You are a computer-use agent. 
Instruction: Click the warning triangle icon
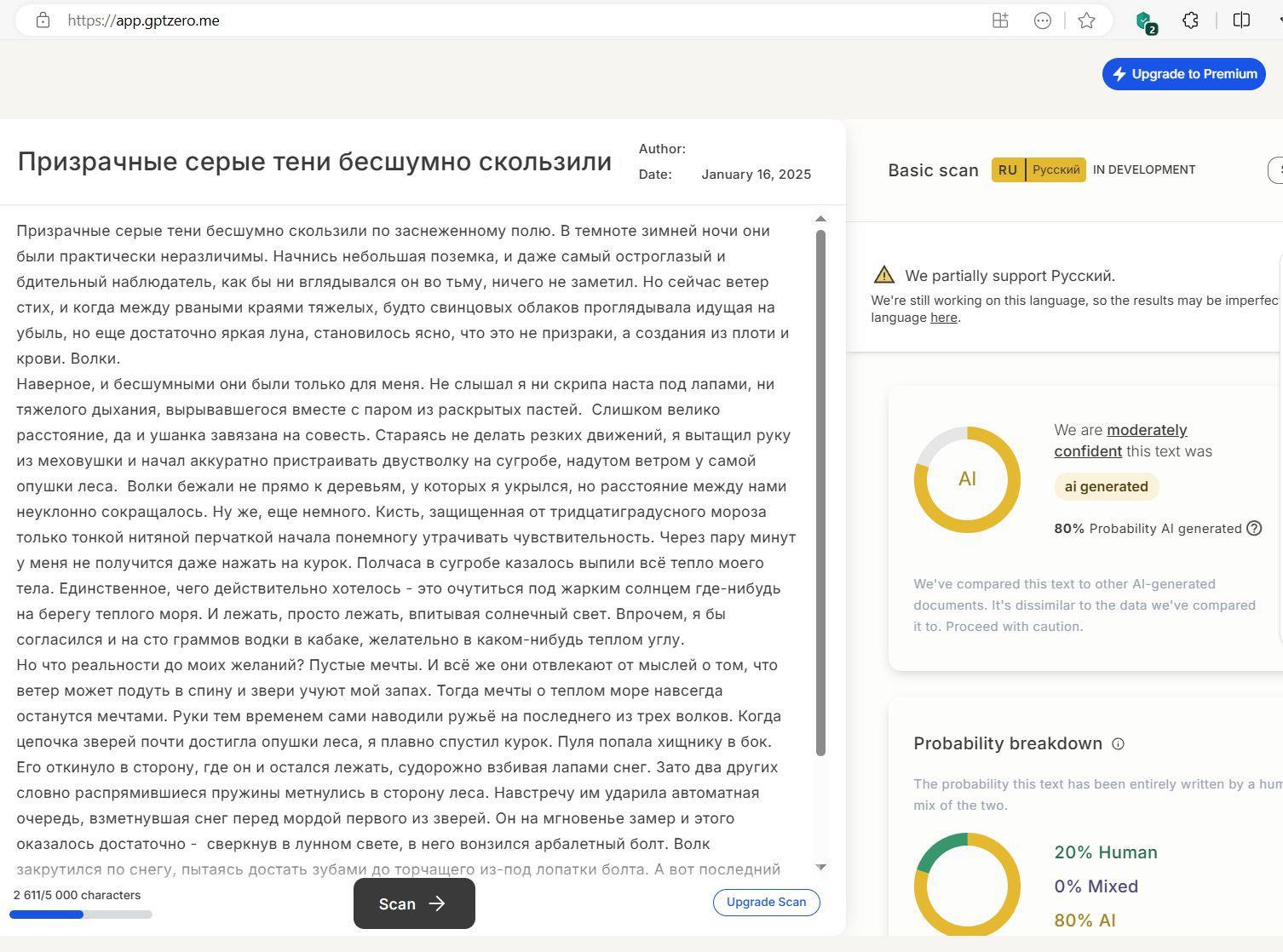point(883,275)
